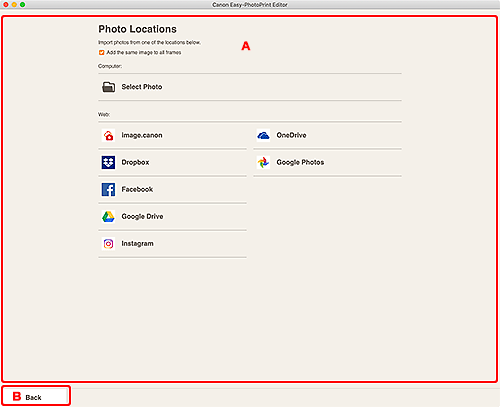Select the Facebook text entry
The height and width of the screenshot is (407, 500).
(137, 189)
